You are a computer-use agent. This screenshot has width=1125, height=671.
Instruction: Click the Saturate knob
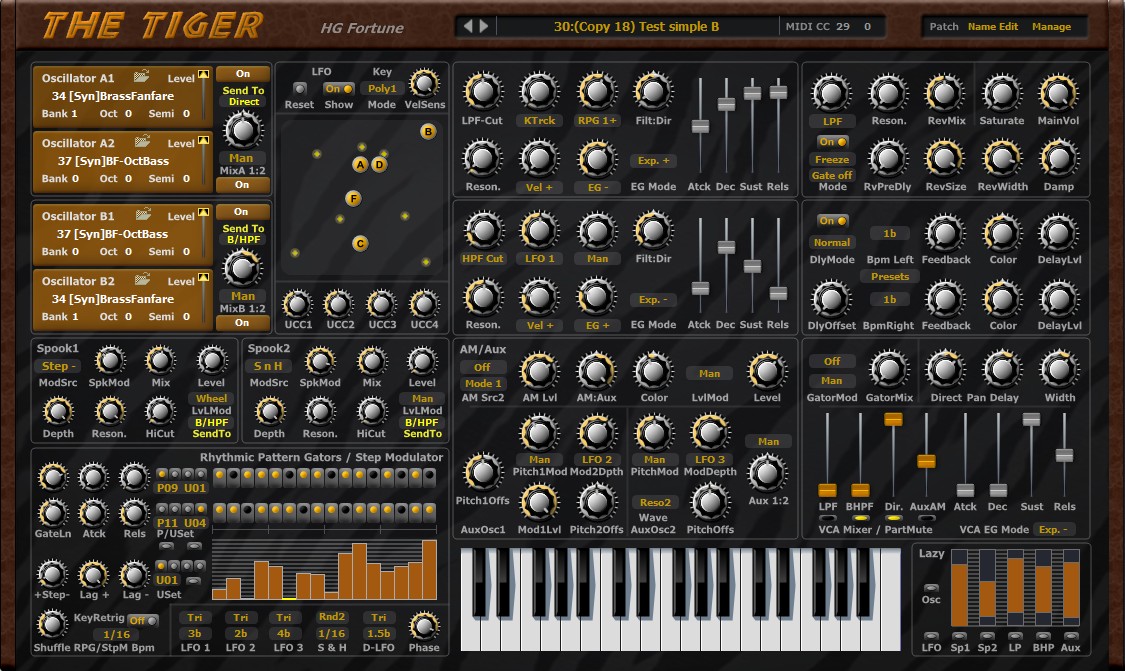pos(1002,93)
